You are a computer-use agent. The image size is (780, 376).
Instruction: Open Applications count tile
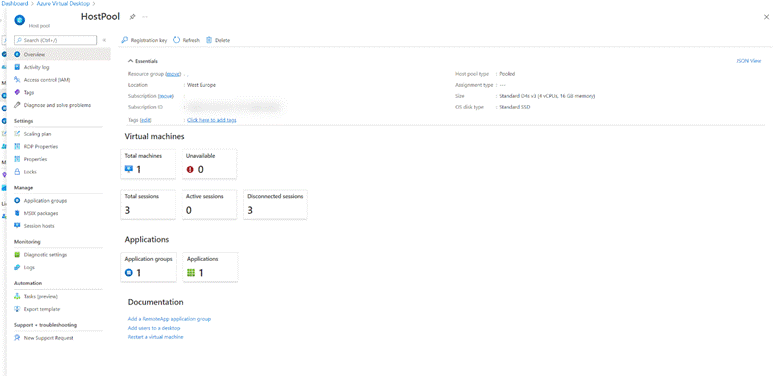click(210, 267)
